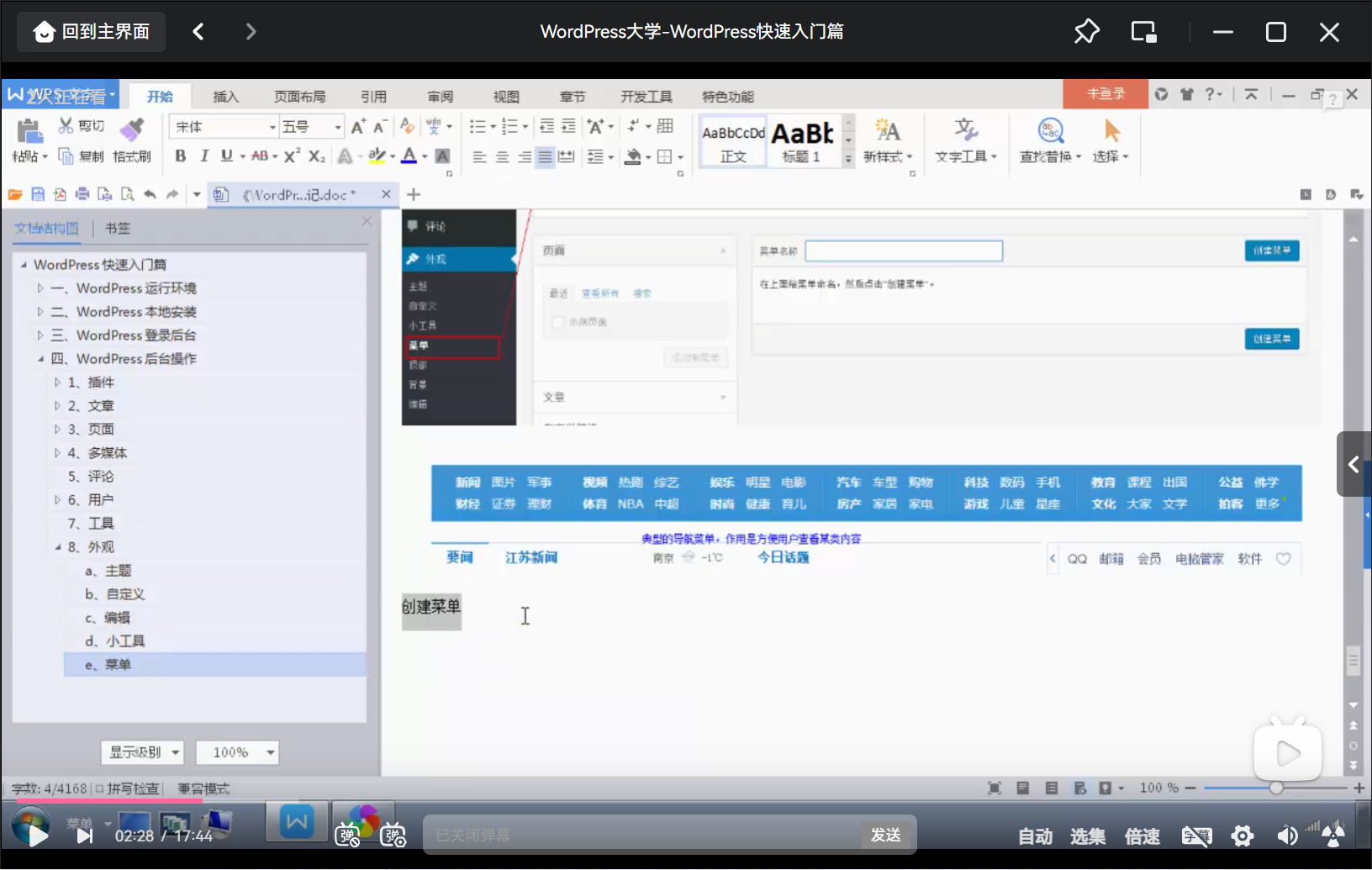Select justify alignment
The height and width of the screenshot is (870, 1372).
click(545, 156)
